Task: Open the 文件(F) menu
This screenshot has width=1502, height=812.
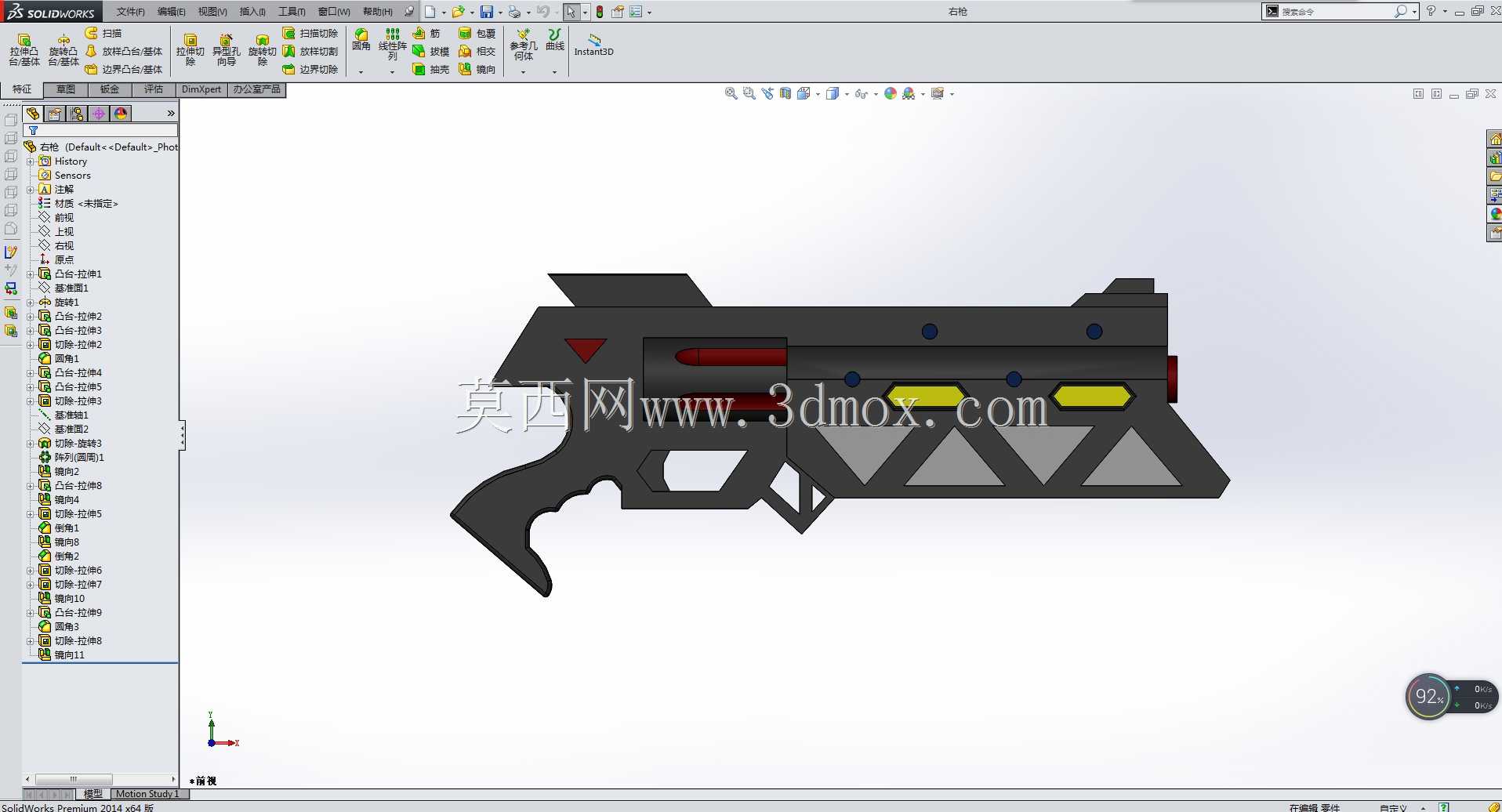Action: pos(131,12)
